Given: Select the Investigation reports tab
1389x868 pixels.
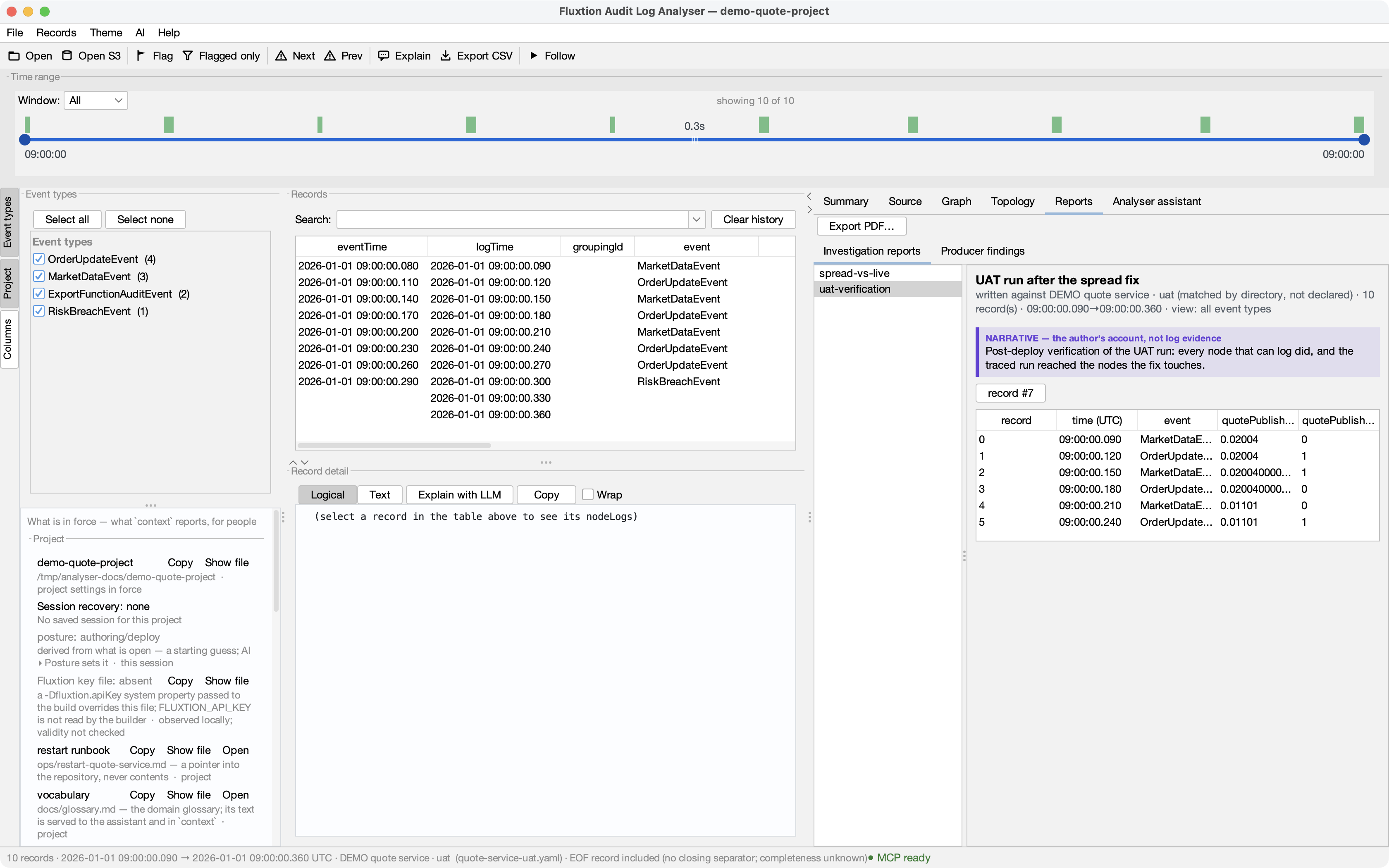Looking at the screenshot, I should pos(871,251).
